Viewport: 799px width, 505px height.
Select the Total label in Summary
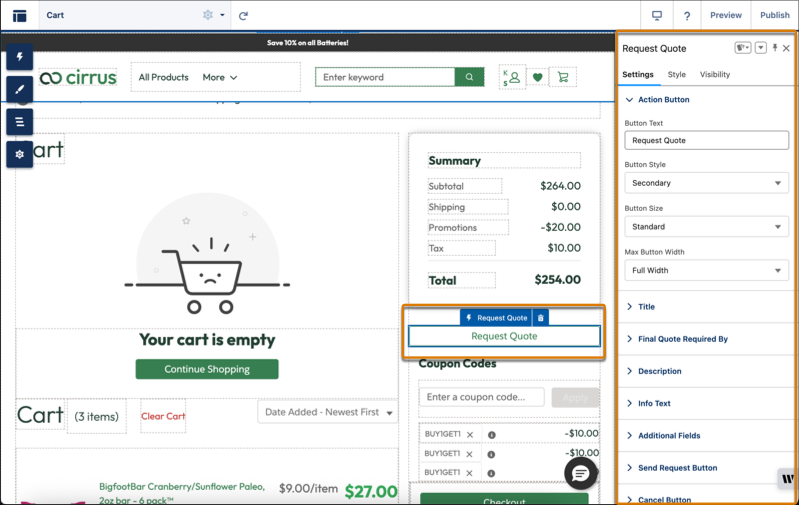point(442,280)
